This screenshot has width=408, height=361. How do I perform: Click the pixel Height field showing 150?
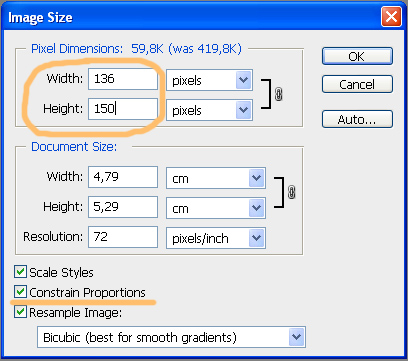tap(123, 109)
